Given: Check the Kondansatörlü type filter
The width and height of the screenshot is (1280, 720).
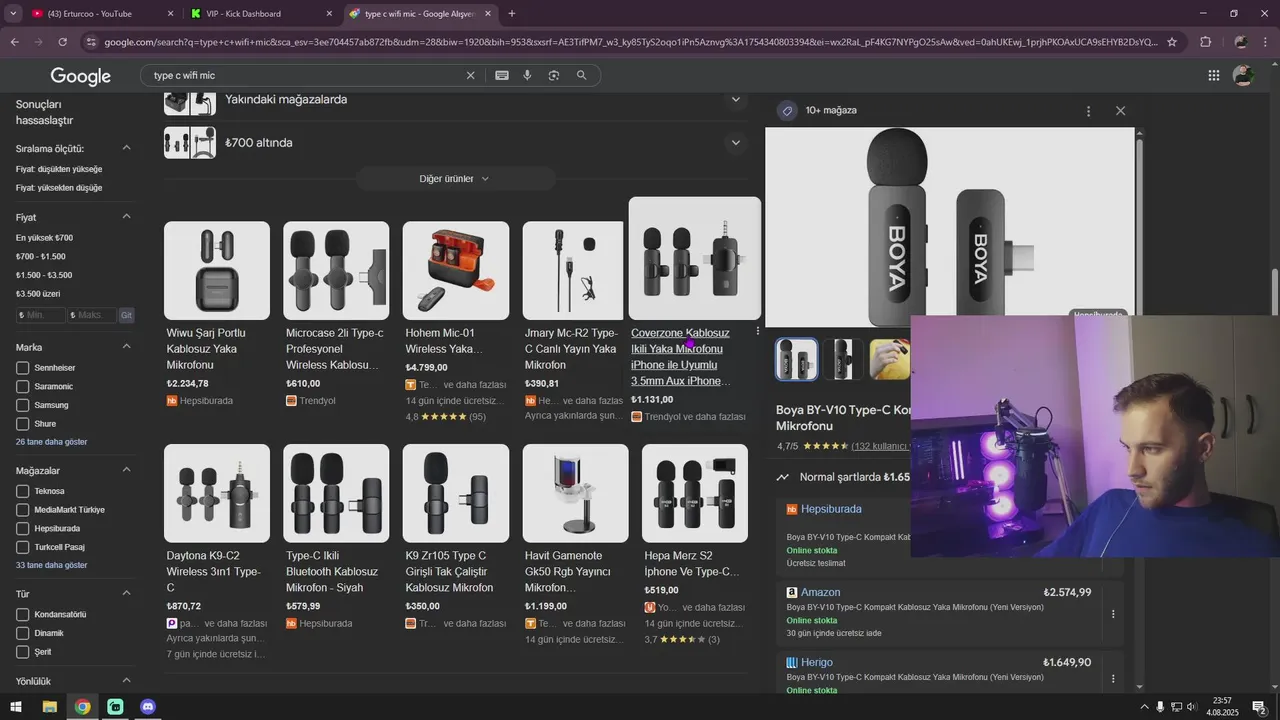Looking at the screenshot, I should coord(22,615).
